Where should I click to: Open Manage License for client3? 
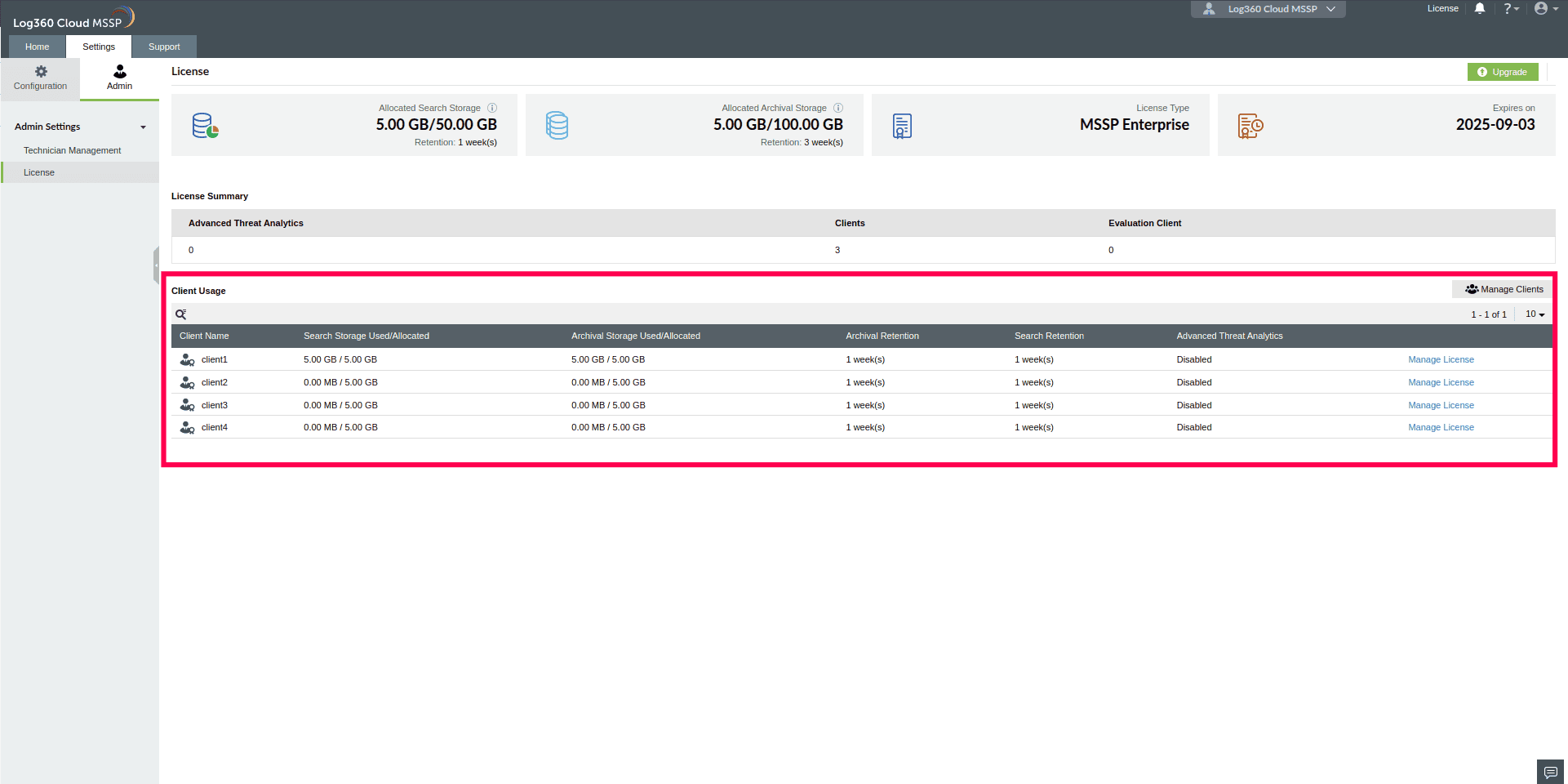point(1441,405)
